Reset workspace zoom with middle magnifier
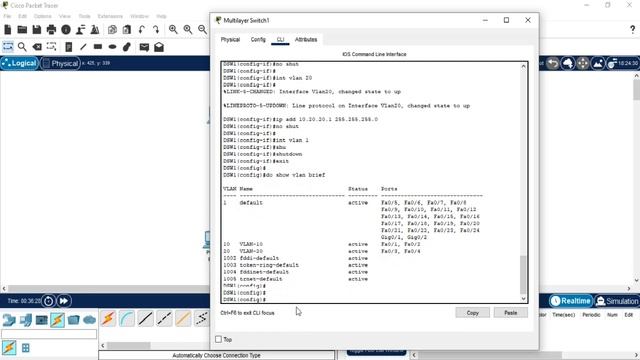The image size is (640, 360). [188, 29]
